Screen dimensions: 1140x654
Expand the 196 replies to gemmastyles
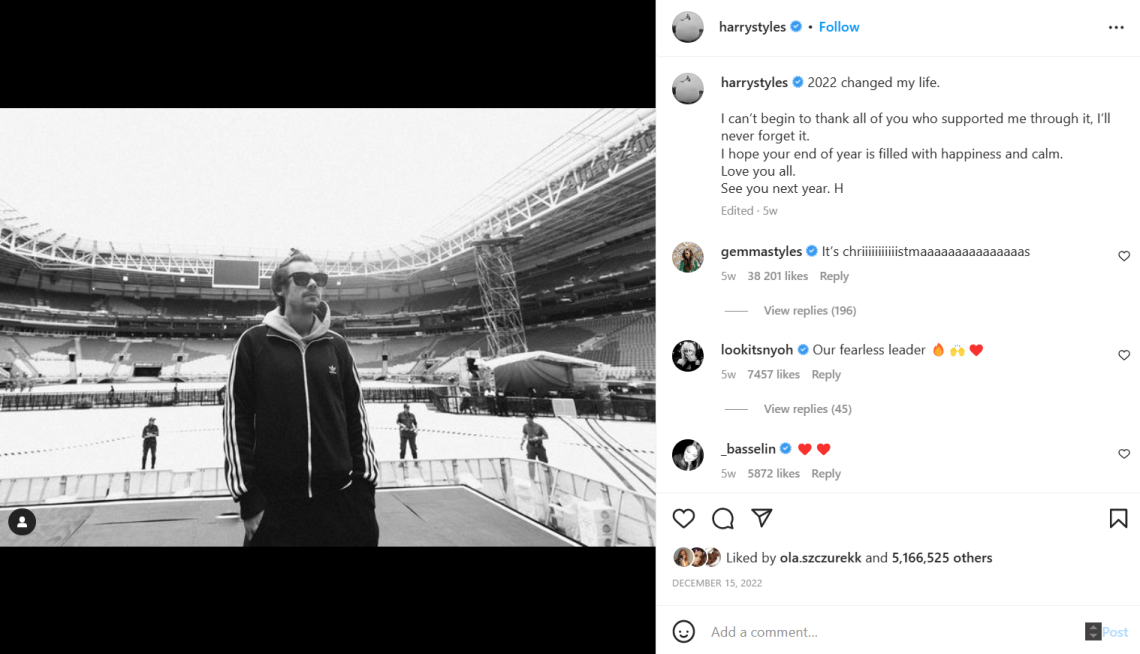pos(809,310)
